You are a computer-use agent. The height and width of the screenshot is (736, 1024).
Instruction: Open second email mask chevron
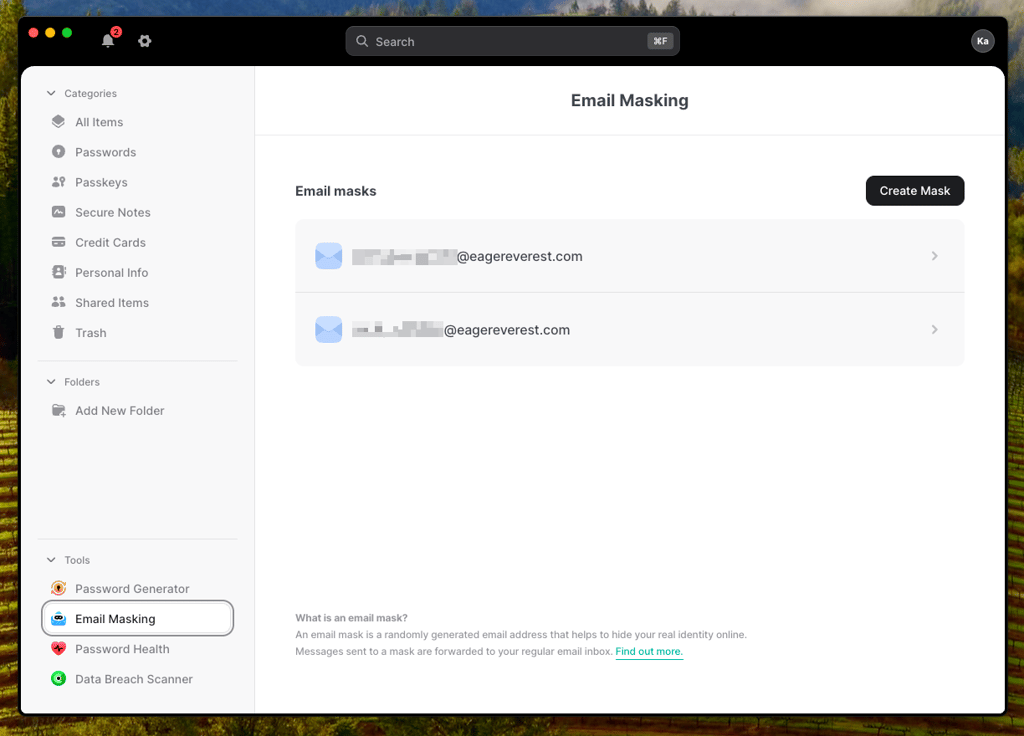(x=935, y=330)
